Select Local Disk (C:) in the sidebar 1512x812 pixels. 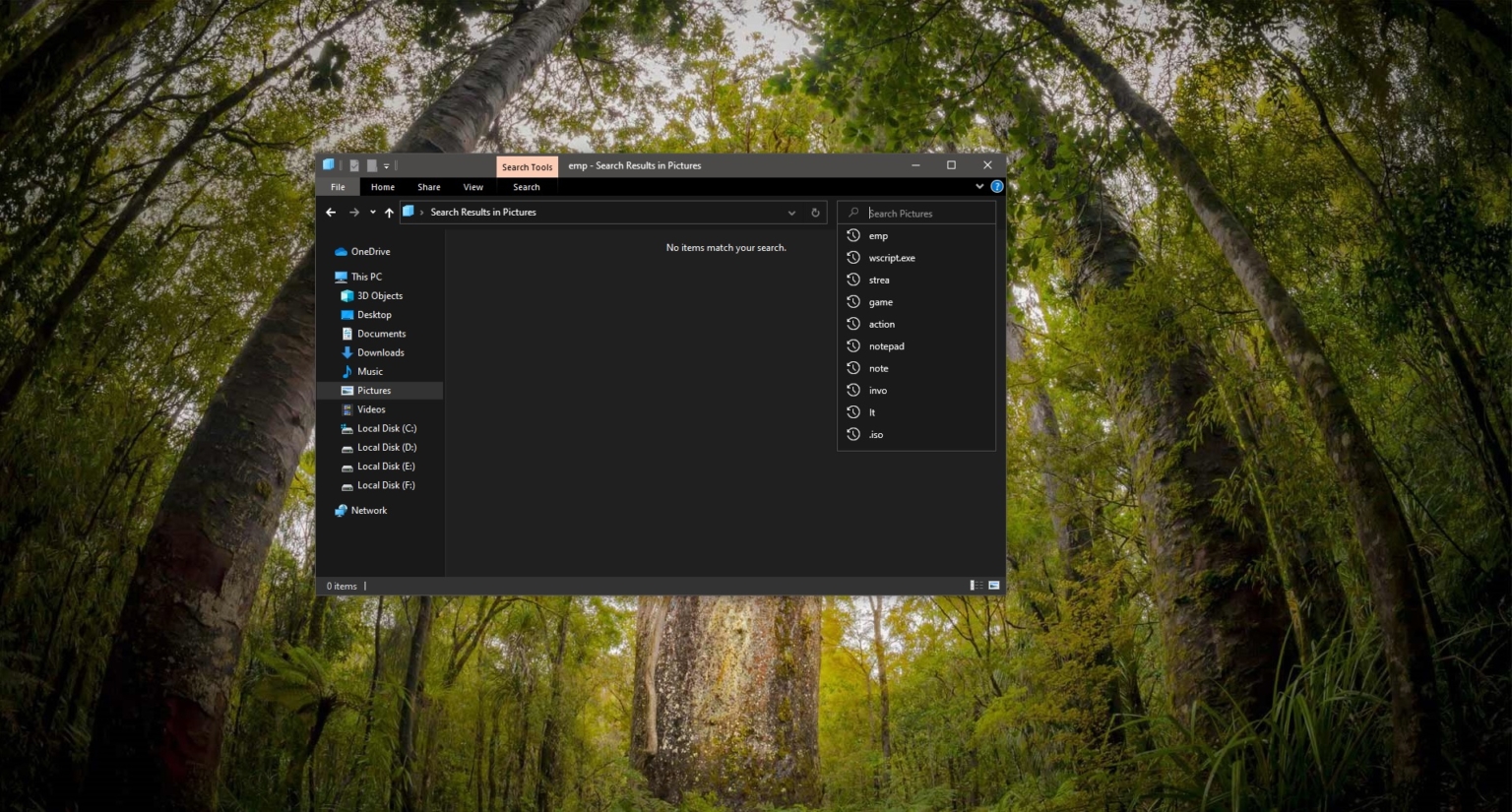pyautogui.click(x=385, y=428)
